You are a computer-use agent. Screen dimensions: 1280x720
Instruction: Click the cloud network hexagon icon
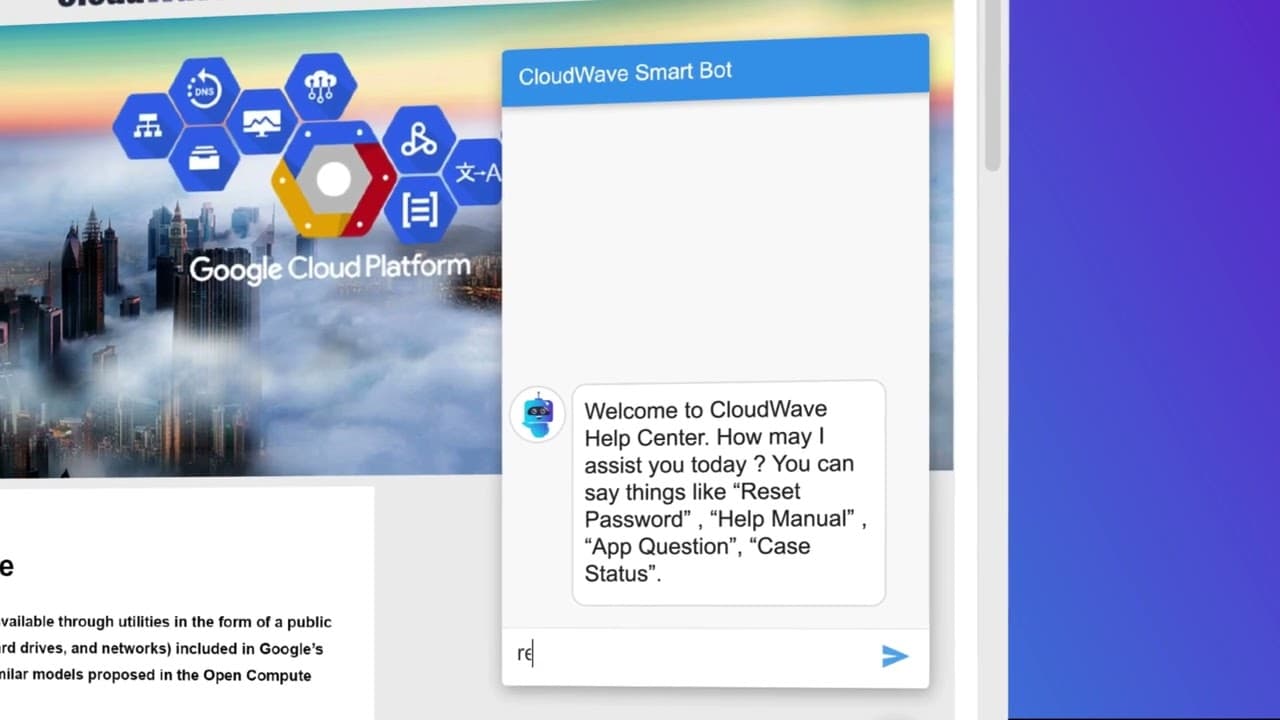320,86
